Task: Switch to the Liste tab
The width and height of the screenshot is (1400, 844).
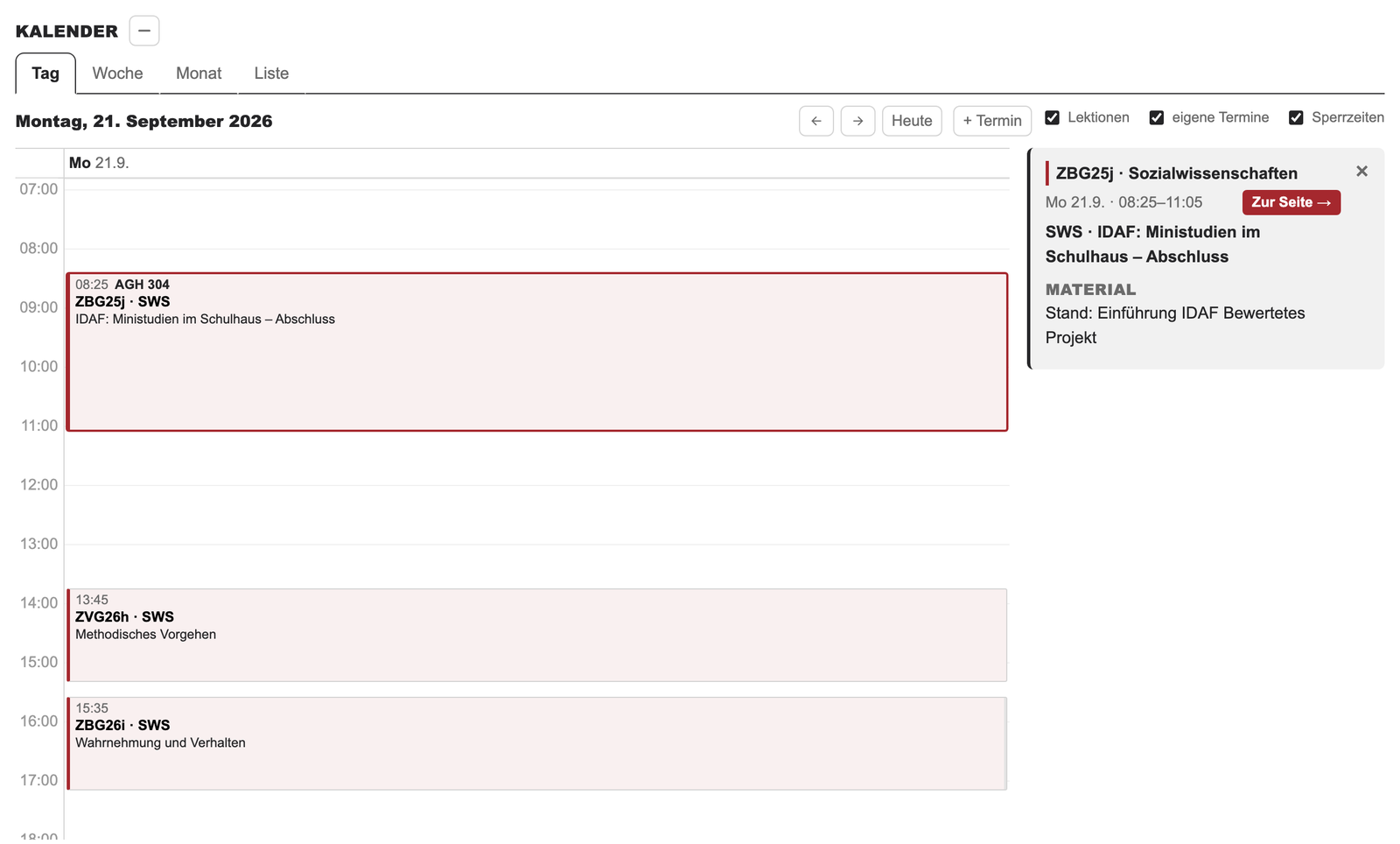Action: pyautogui.click(x=271, y=74)
